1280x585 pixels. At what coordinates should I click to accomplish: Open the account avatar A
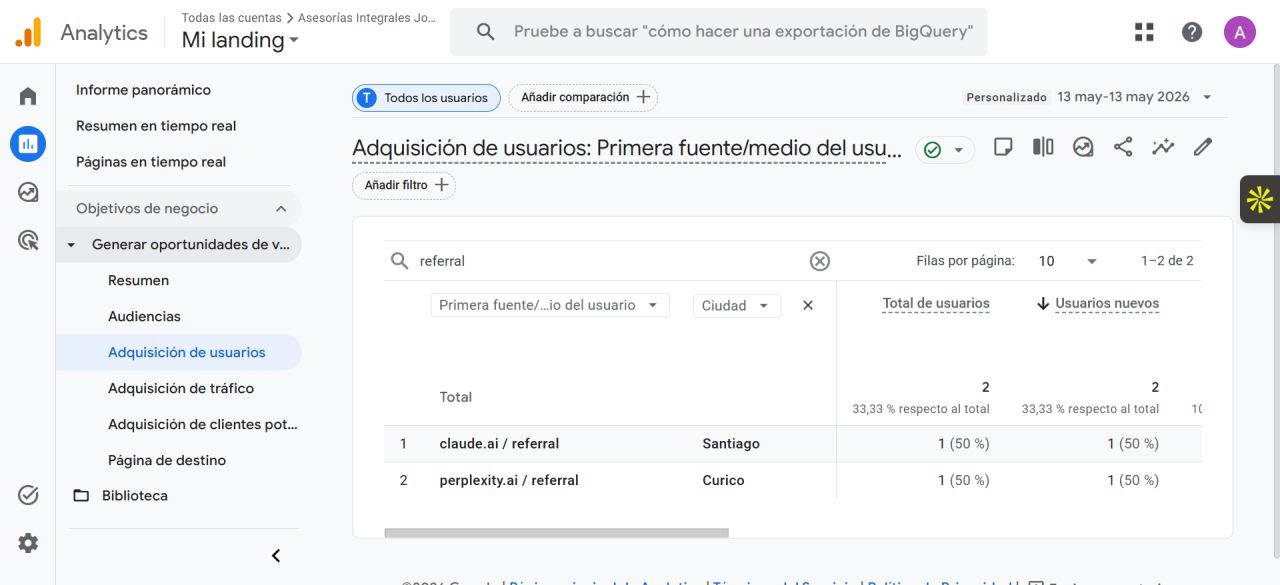coord(1240,32)
